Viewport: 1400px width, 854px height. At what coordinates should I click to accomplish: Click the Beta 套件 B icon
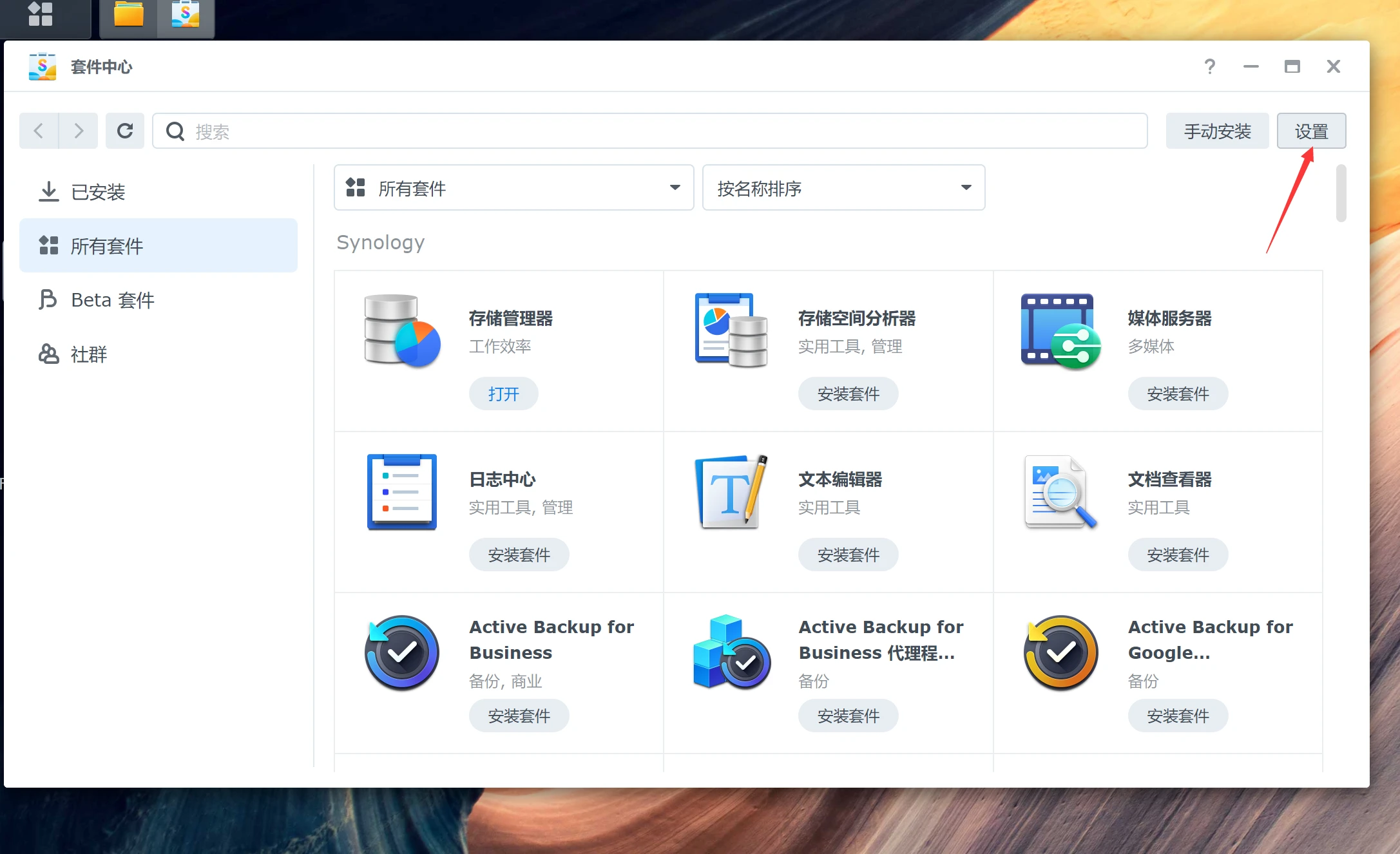tap(48, 299)
